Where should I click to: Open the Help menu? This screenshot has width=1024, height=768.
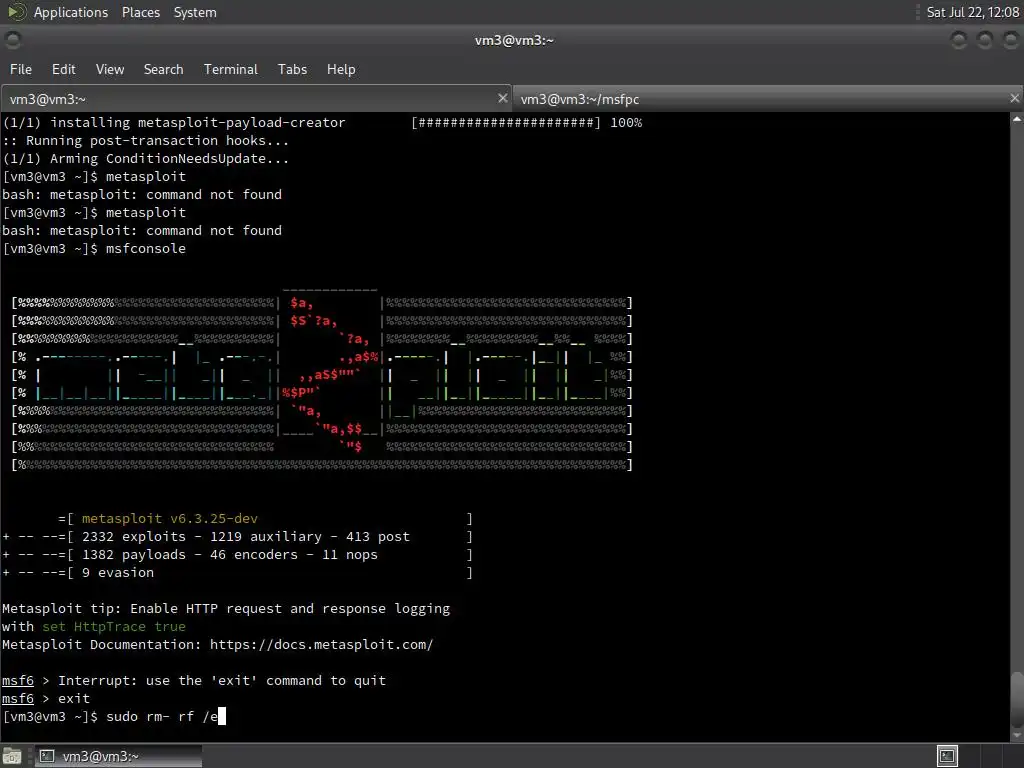click(x=341, y=69)
